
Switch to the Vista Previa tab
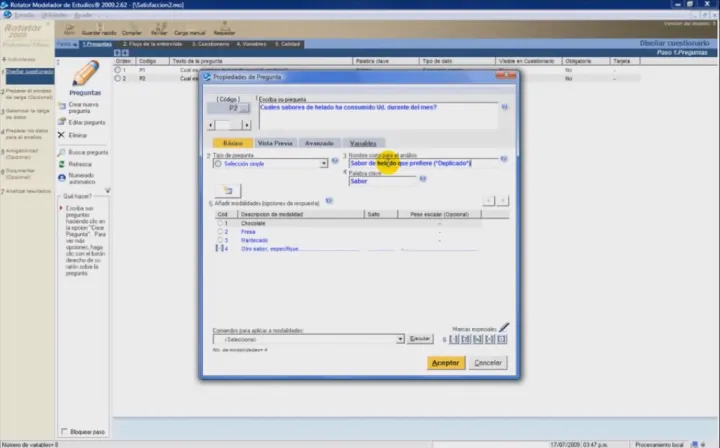[274, 143]
